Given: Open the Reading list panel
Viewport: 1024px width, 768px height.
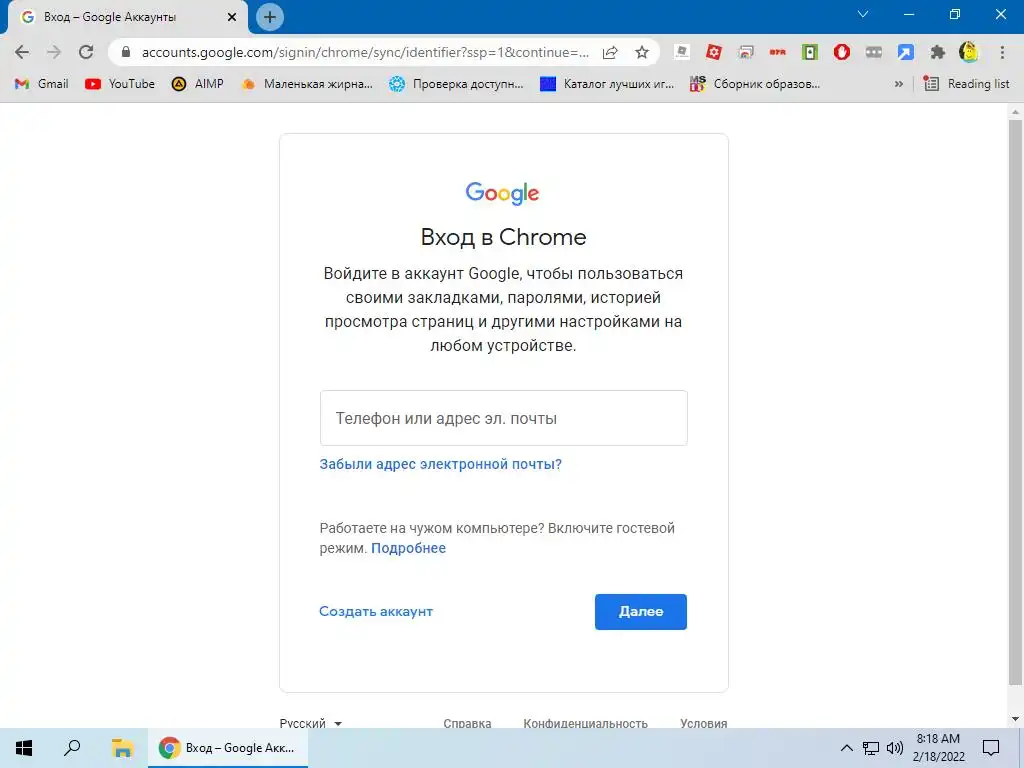Looking at the screenshot, I should tap(967, 84).
